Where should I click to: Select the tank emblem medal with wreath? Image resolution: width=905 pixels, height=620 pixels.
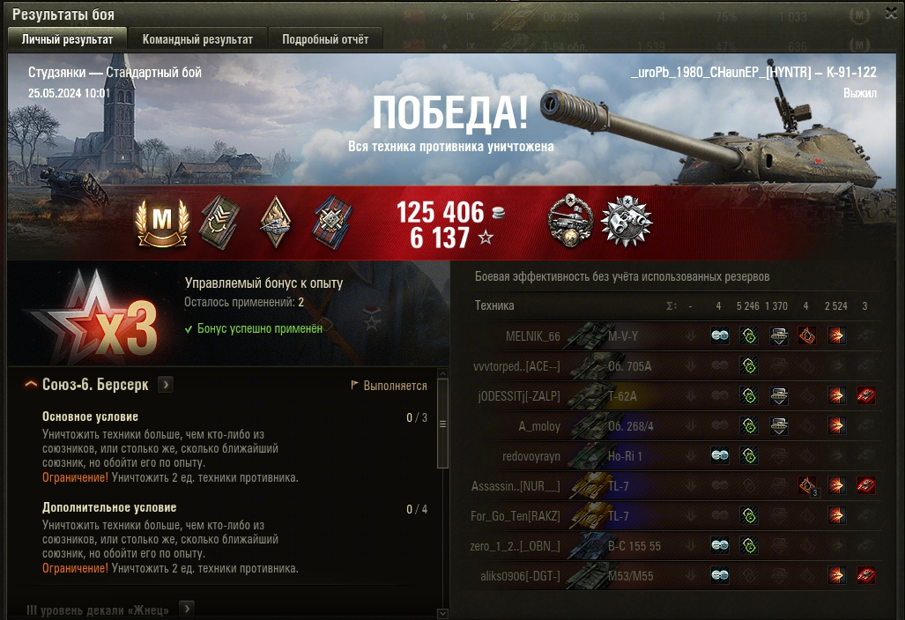570,222
